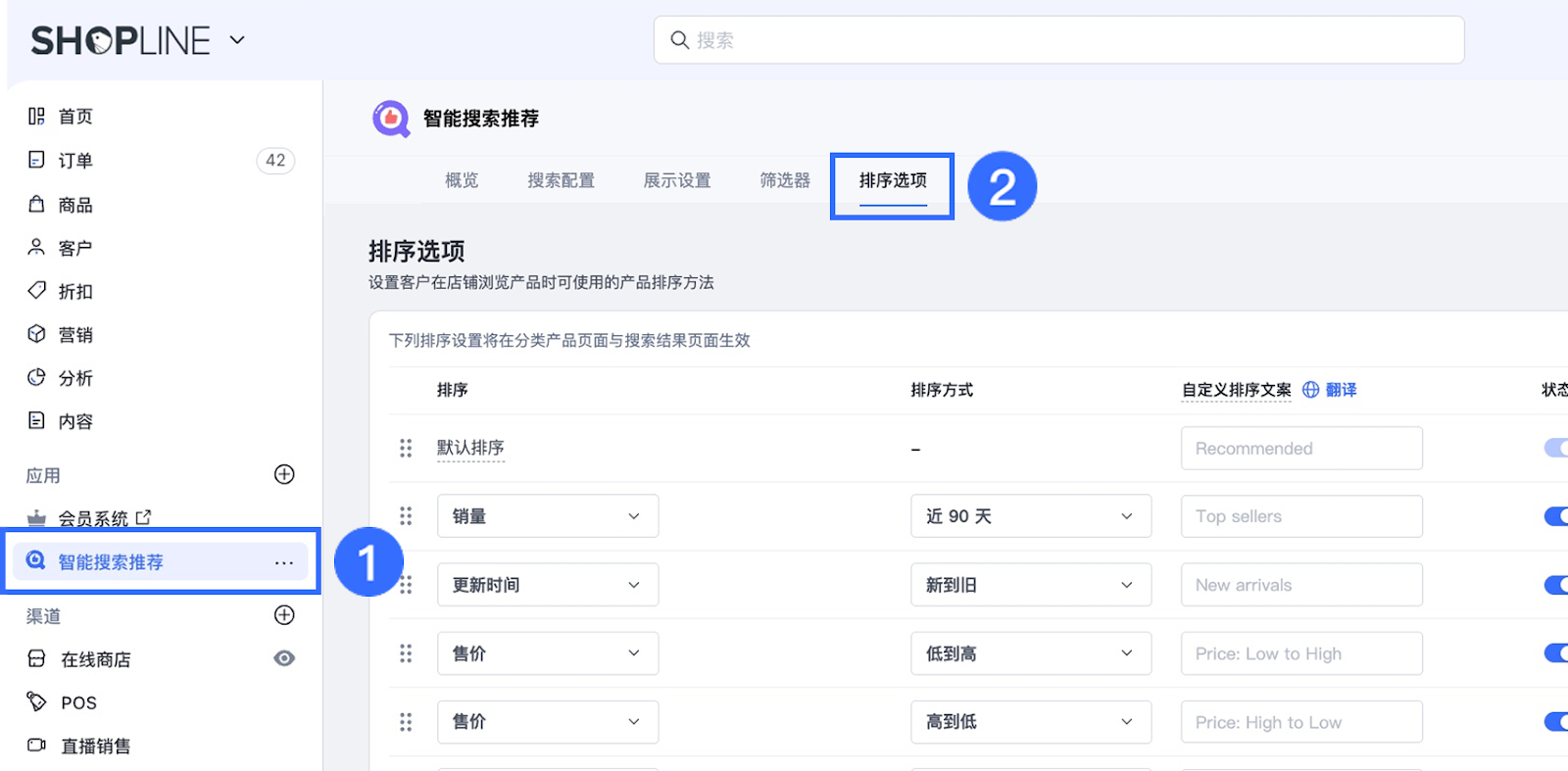1568x771 pixels.
Task: Grab the drag handle of 默认排序 row
Action: pos(406,448)
